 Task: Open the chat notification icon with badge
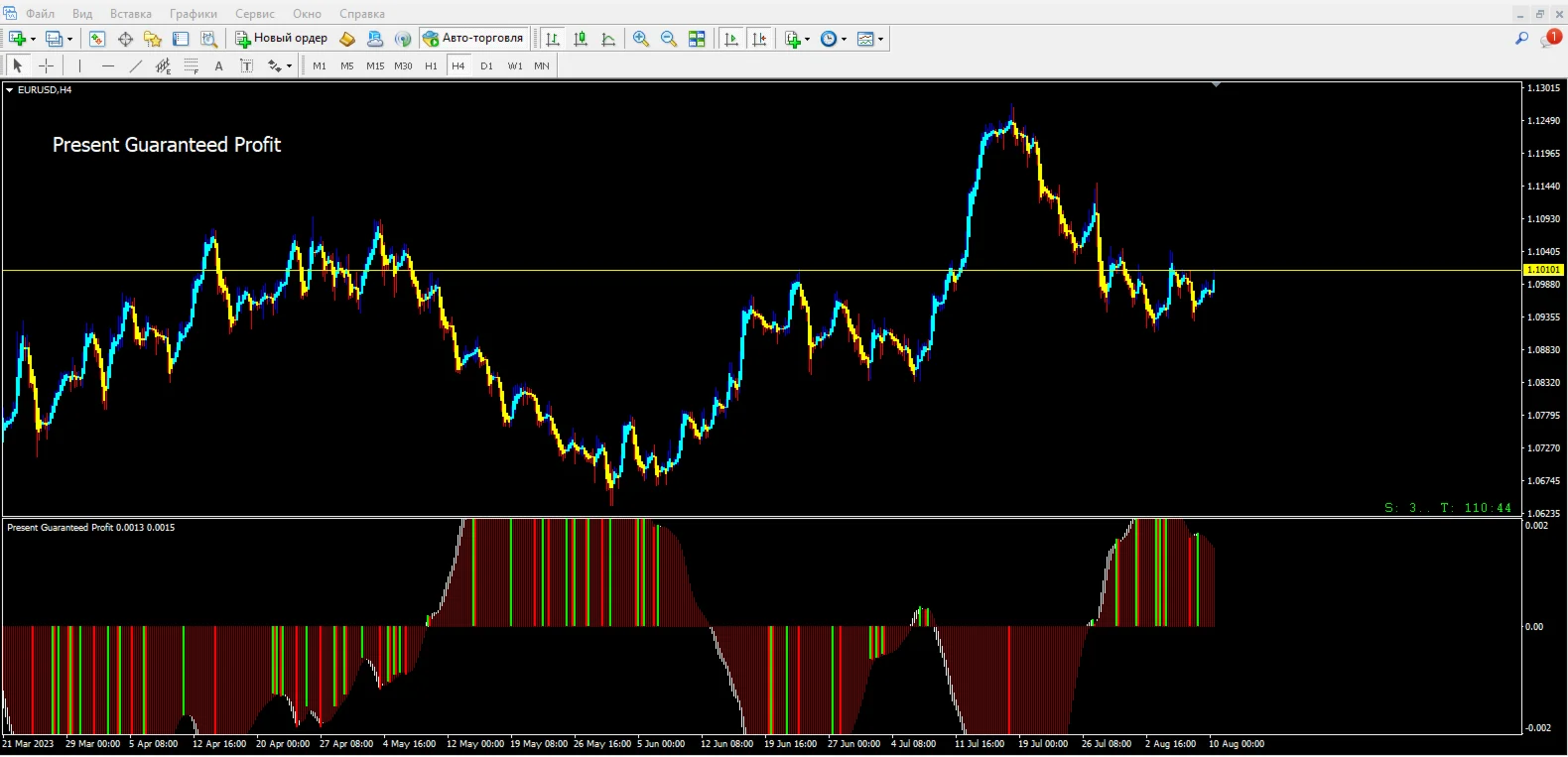coord(1551,38)
